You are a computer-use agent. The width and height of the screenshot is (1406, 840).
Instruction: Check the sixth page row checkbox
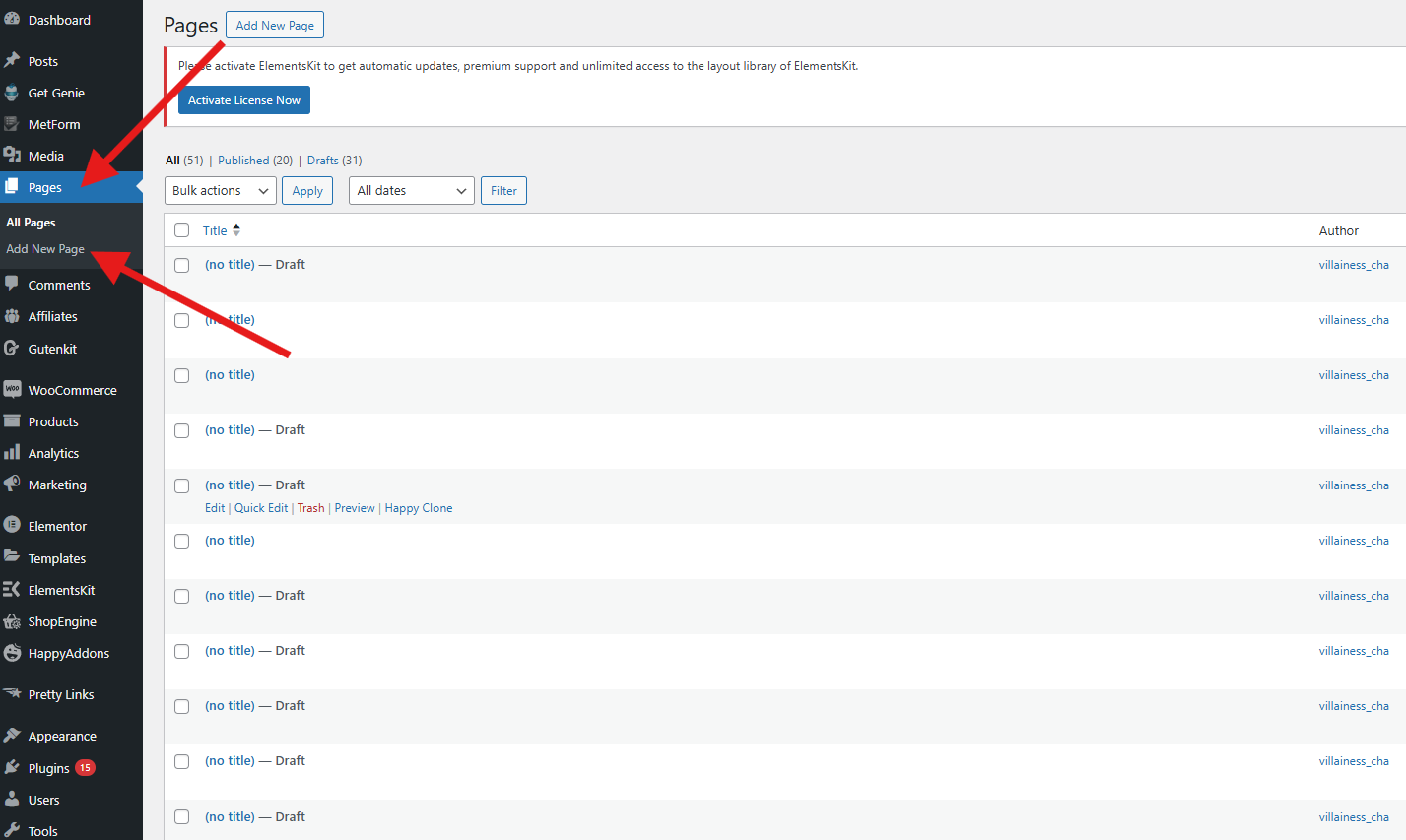pos(181,541)
